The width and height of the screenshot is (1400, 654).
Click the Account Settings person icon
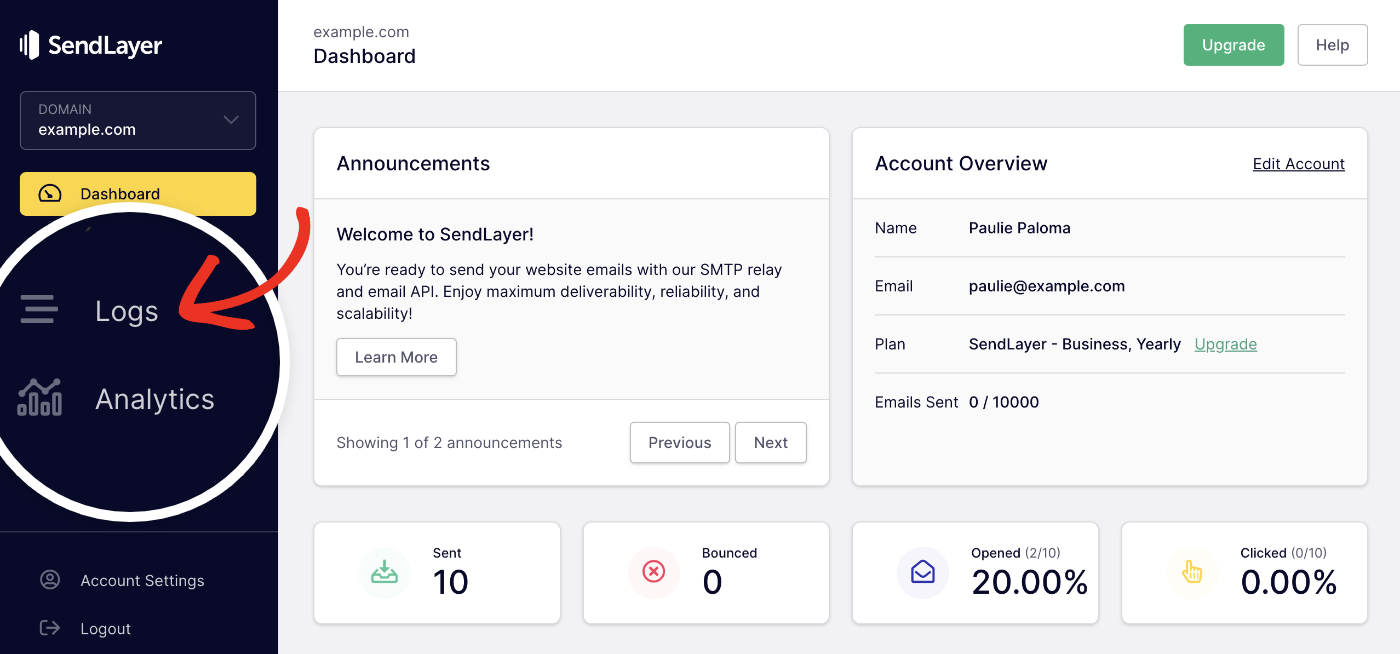[x=50, y=580]
